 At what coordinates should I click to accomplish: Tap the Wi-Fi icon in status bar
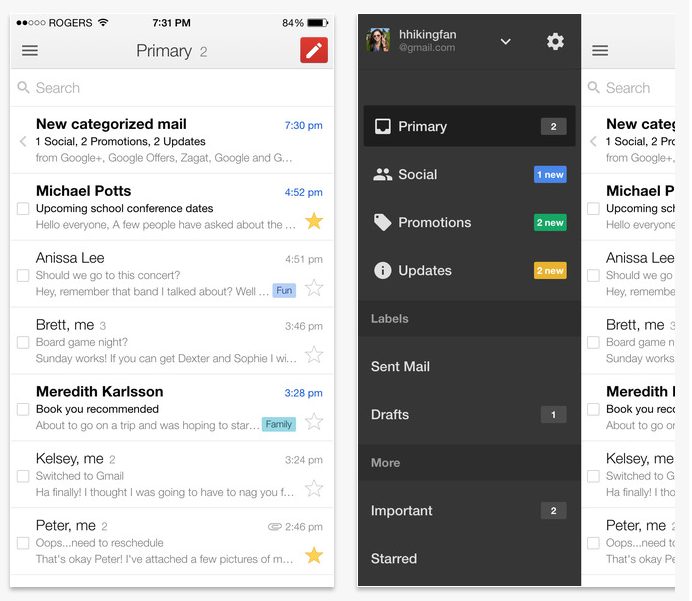pyautogui.click(x=103, y=23)
